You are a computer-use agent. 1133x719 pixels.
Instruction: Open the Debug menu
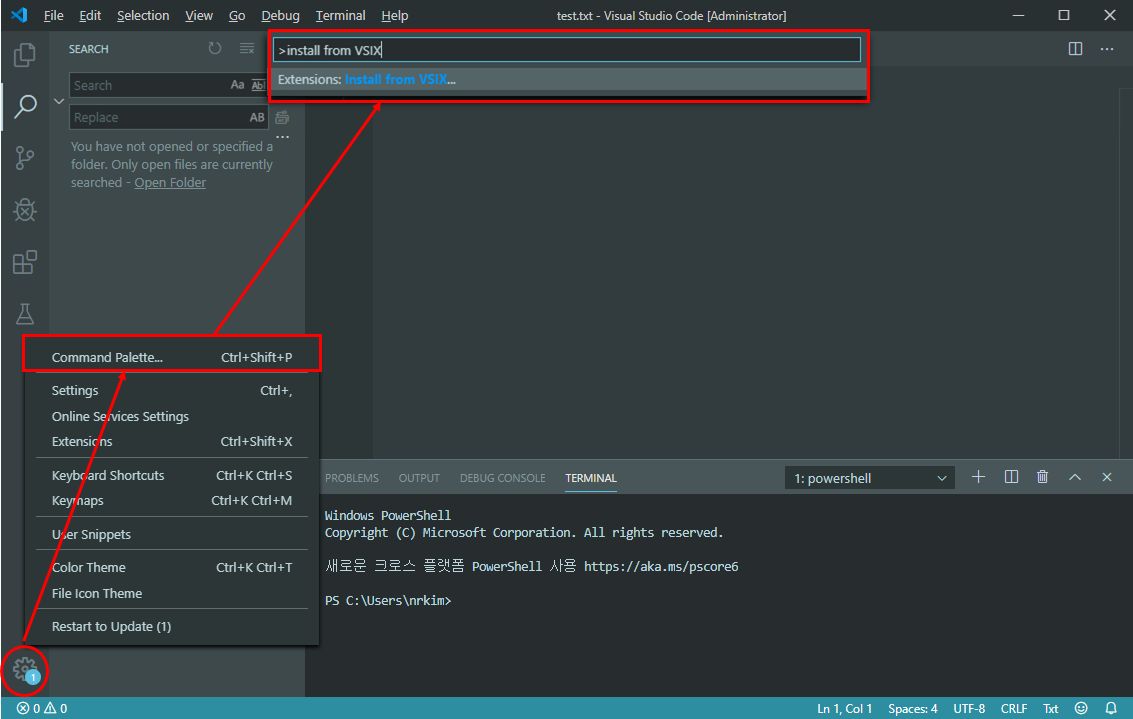[280, 15]
